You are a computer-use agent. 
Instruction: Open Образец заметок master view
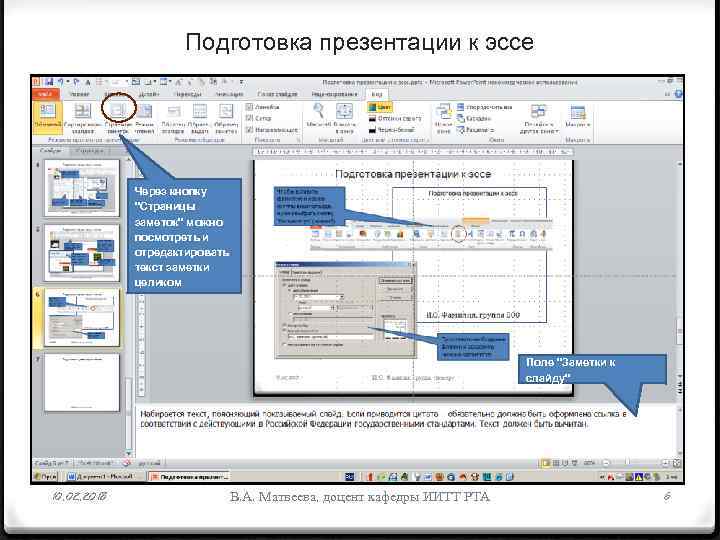225,118
